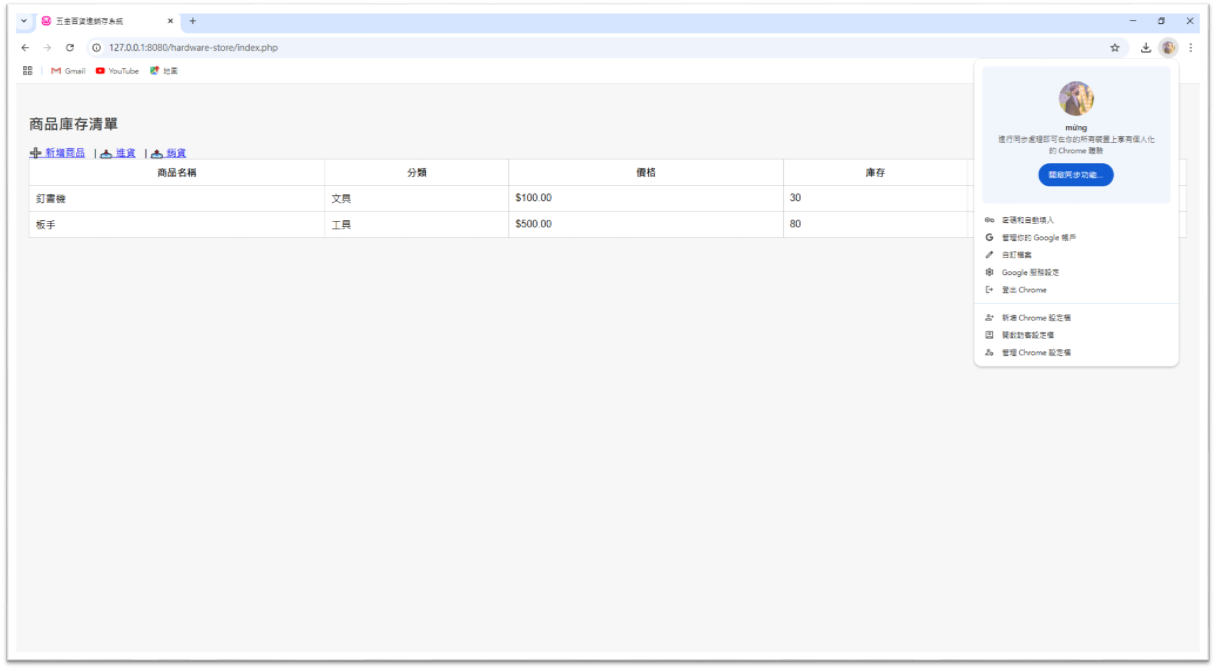Open the apps grid in bookmarks bar
The width and height of the screenshot is (1217, 670).
coord(28,71)
